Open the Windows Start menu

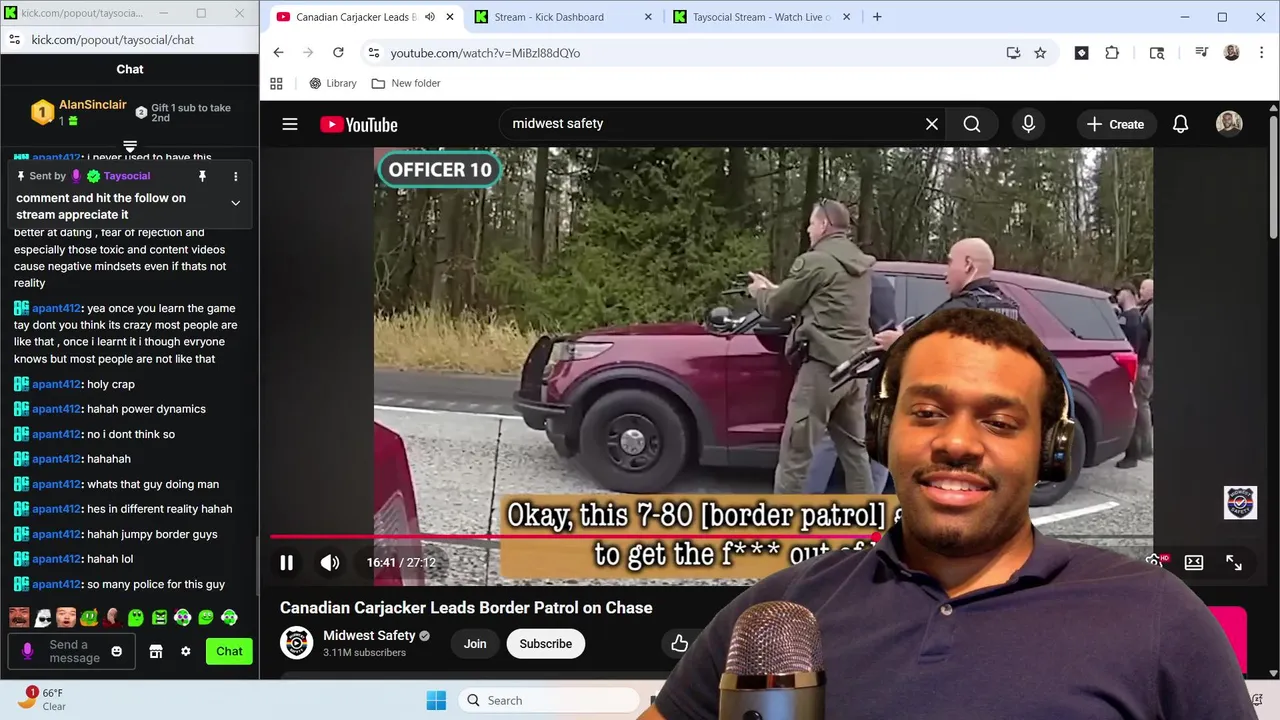pyautogui.click(x=437, y=700)
